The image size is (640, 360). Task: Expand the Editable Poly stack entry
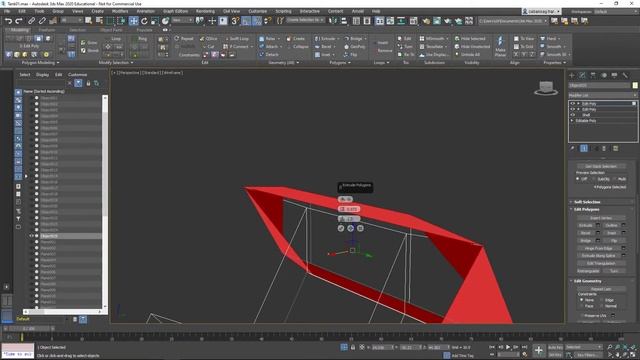[x=572, y=121]
